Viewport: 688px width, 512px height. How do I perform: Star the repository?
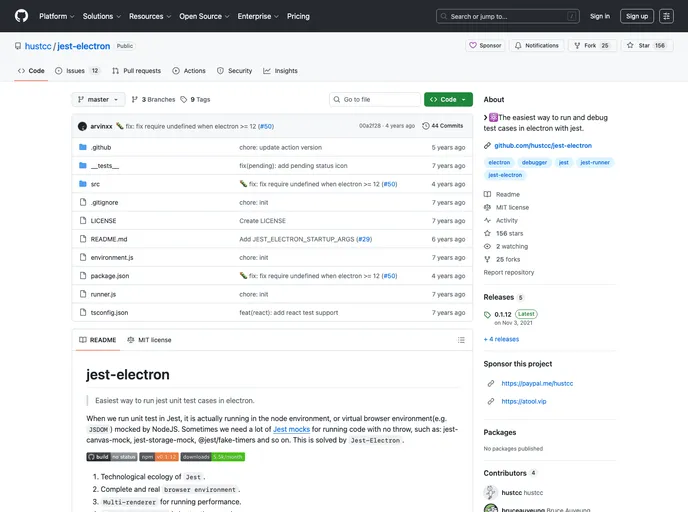pos(646,46)
